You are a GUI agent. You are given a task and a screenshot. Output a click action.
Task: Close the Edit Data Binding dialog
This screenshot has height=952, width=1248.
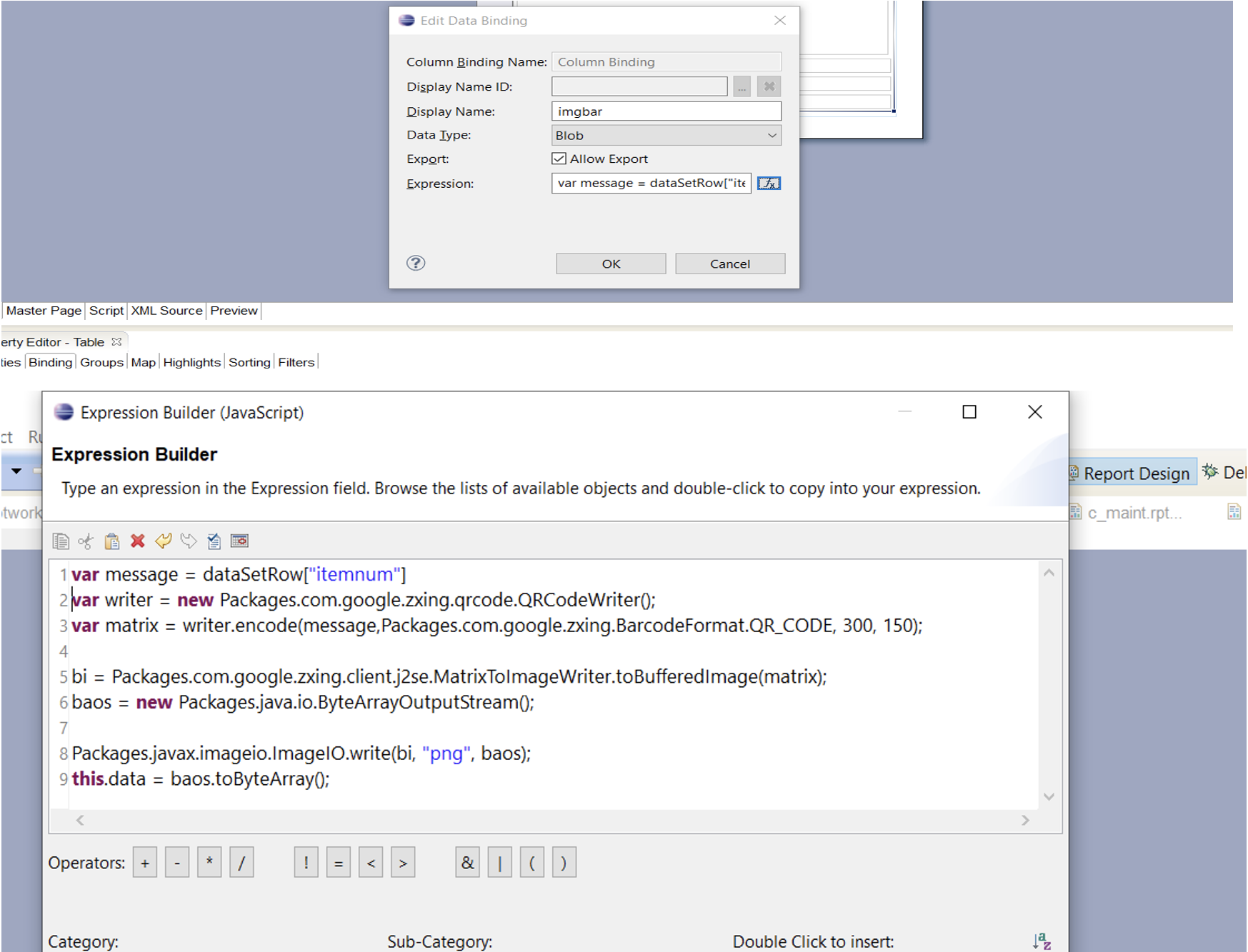[x=780, y=21]
